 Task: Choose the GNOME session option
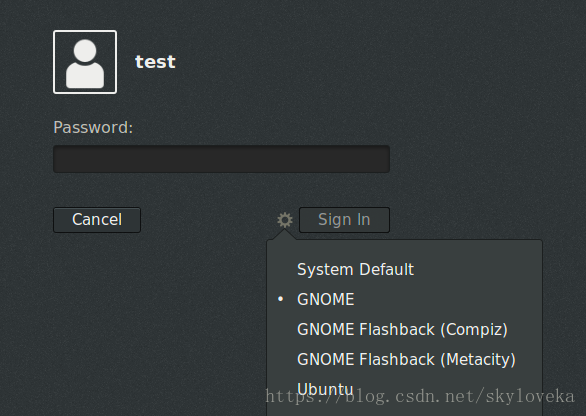326,299
